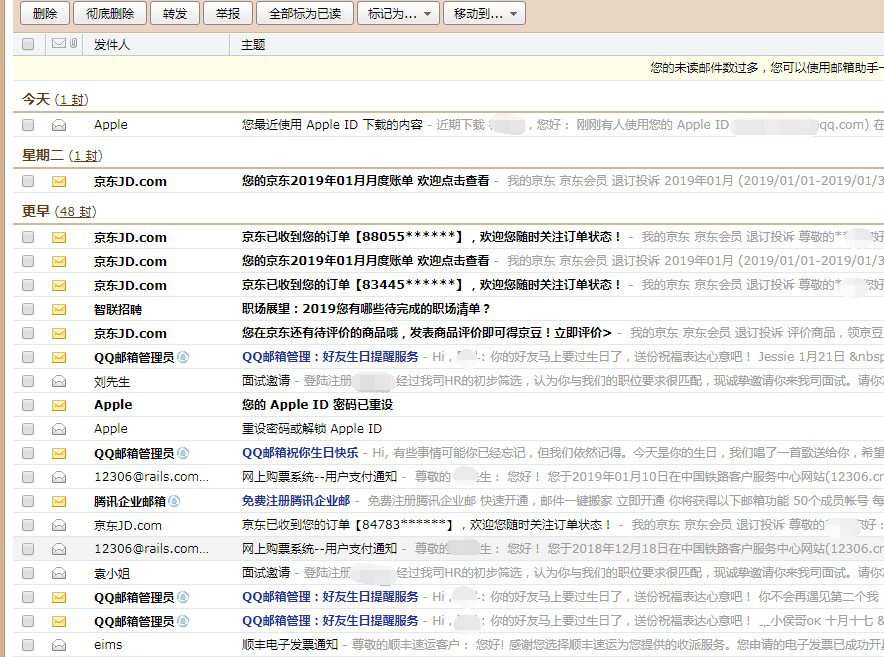Click the unread envelope icon for 智联招聘
The width and height of the screenshot is (884, 657).
pyautogui.click(x=59, y=309)
